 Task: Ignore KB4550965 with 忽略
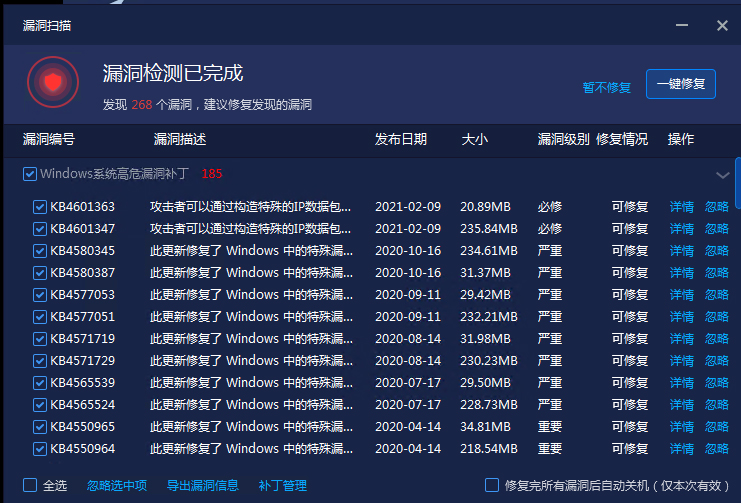pyautogui.click(x=717, y=426)
